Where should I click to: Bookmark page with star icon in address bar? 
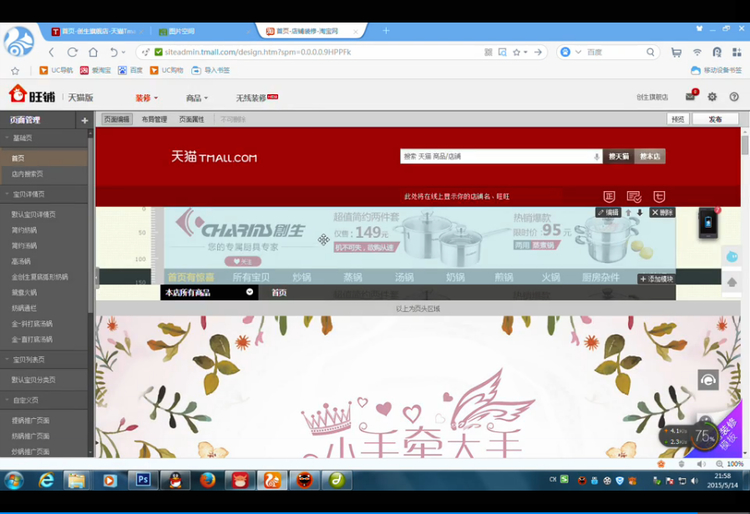tap(517, 52)
